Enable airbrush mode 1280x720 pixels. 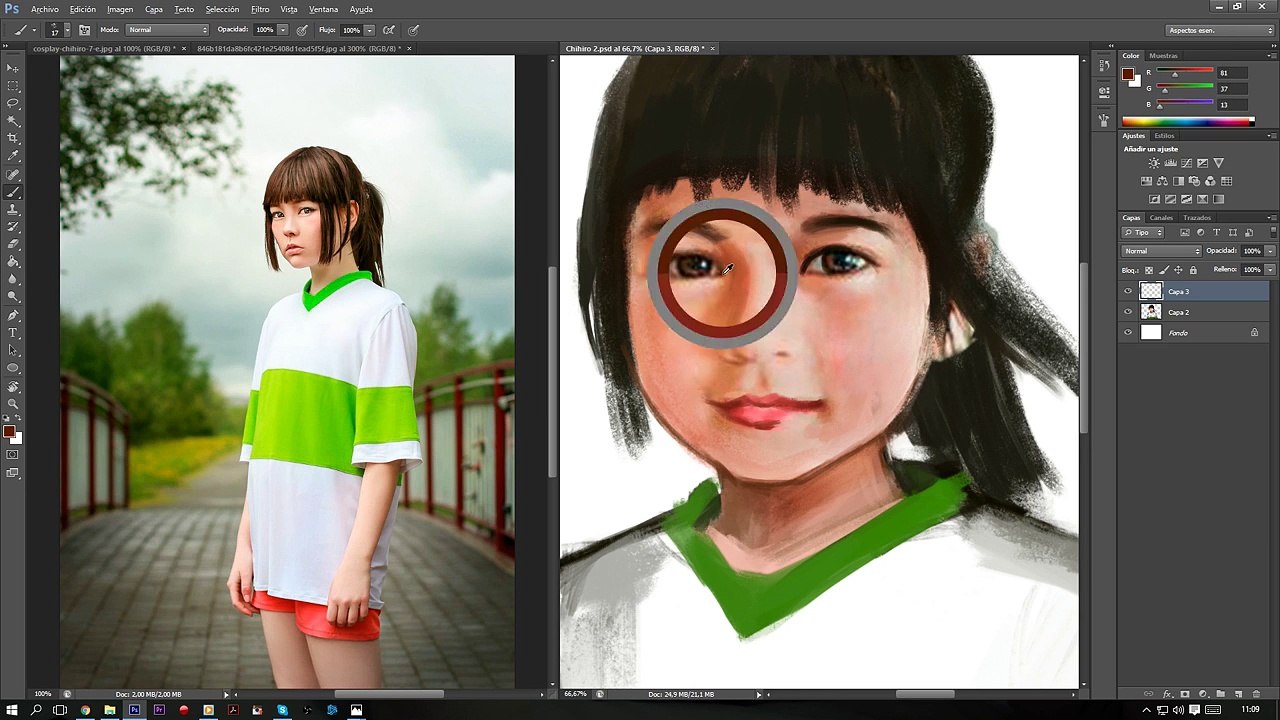388,30
